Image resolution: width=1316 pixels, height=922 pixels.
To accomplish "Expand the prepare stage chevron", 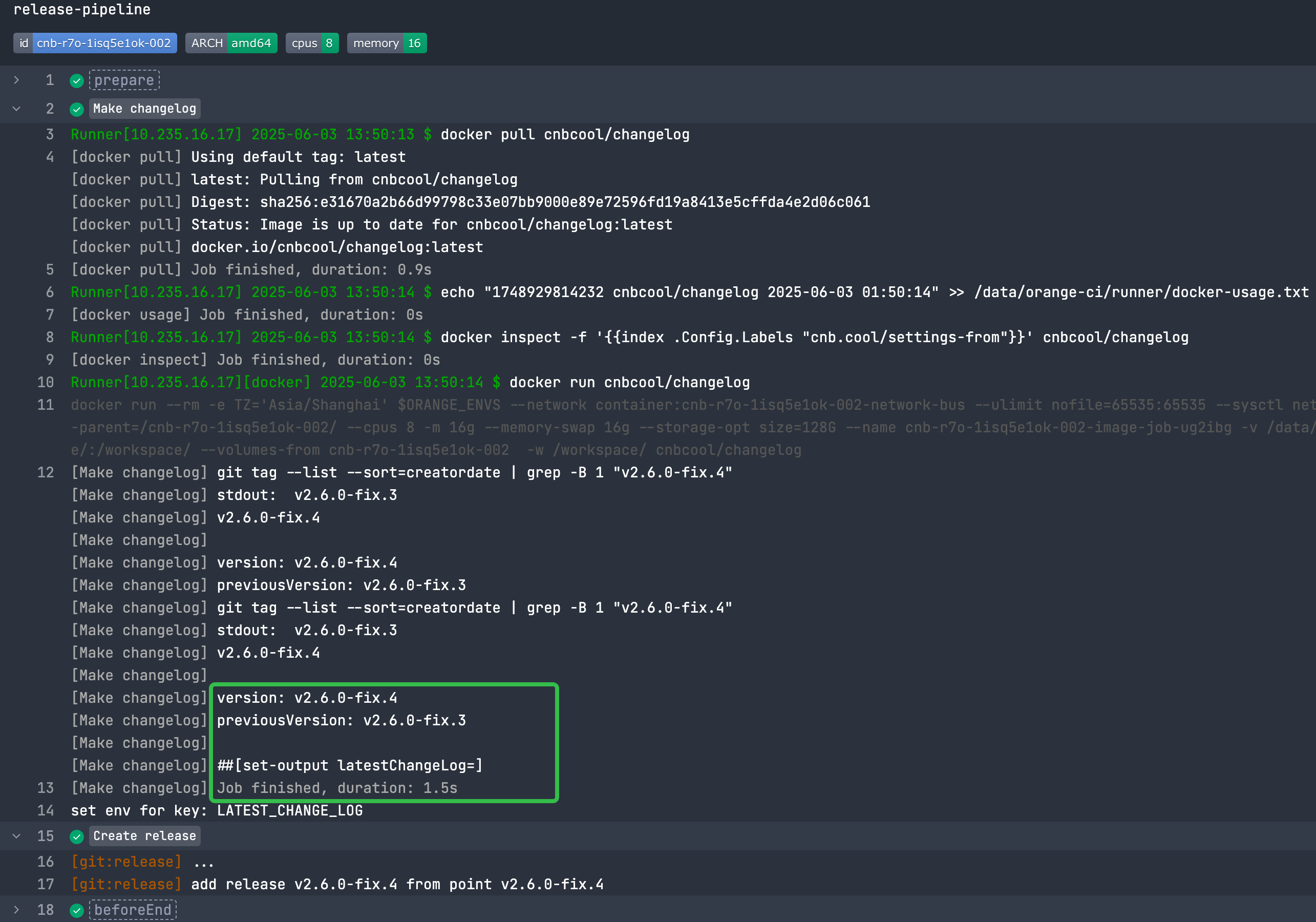I will [16, 80].
